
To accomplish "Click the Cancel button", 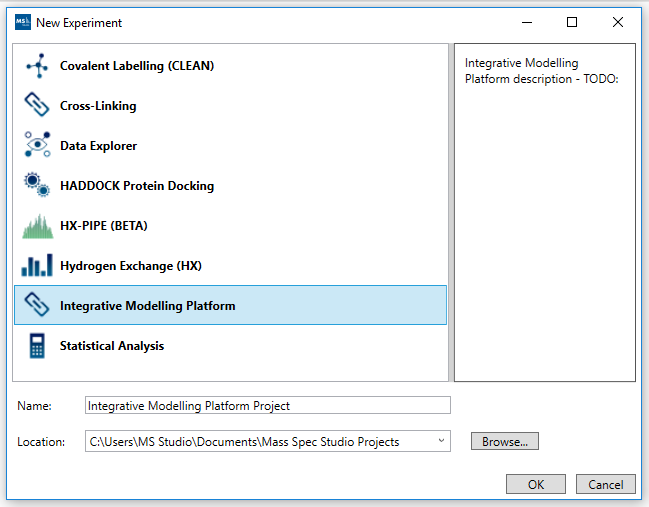I will (606, 484).
